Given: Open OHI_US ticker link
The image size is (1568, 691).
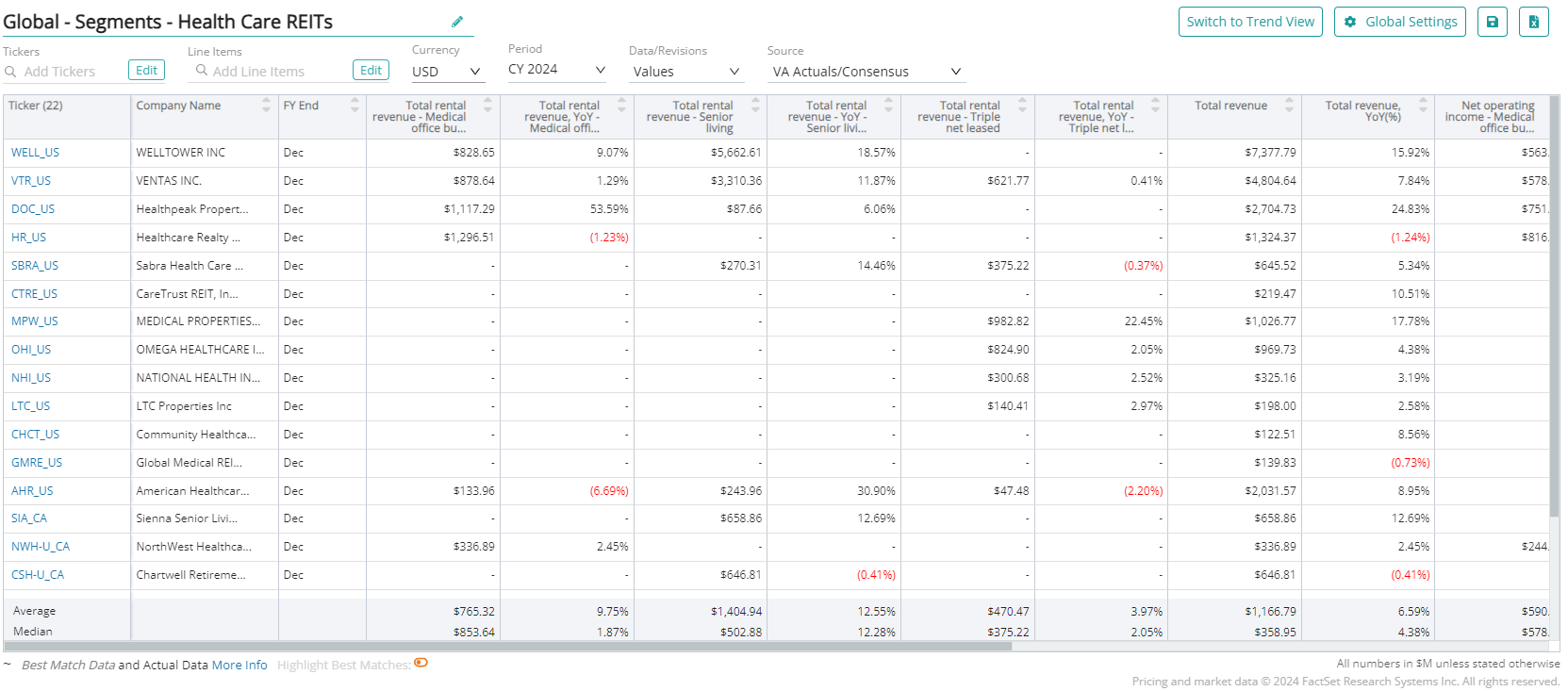Looking at the screenshot, I should pos(31,350).
